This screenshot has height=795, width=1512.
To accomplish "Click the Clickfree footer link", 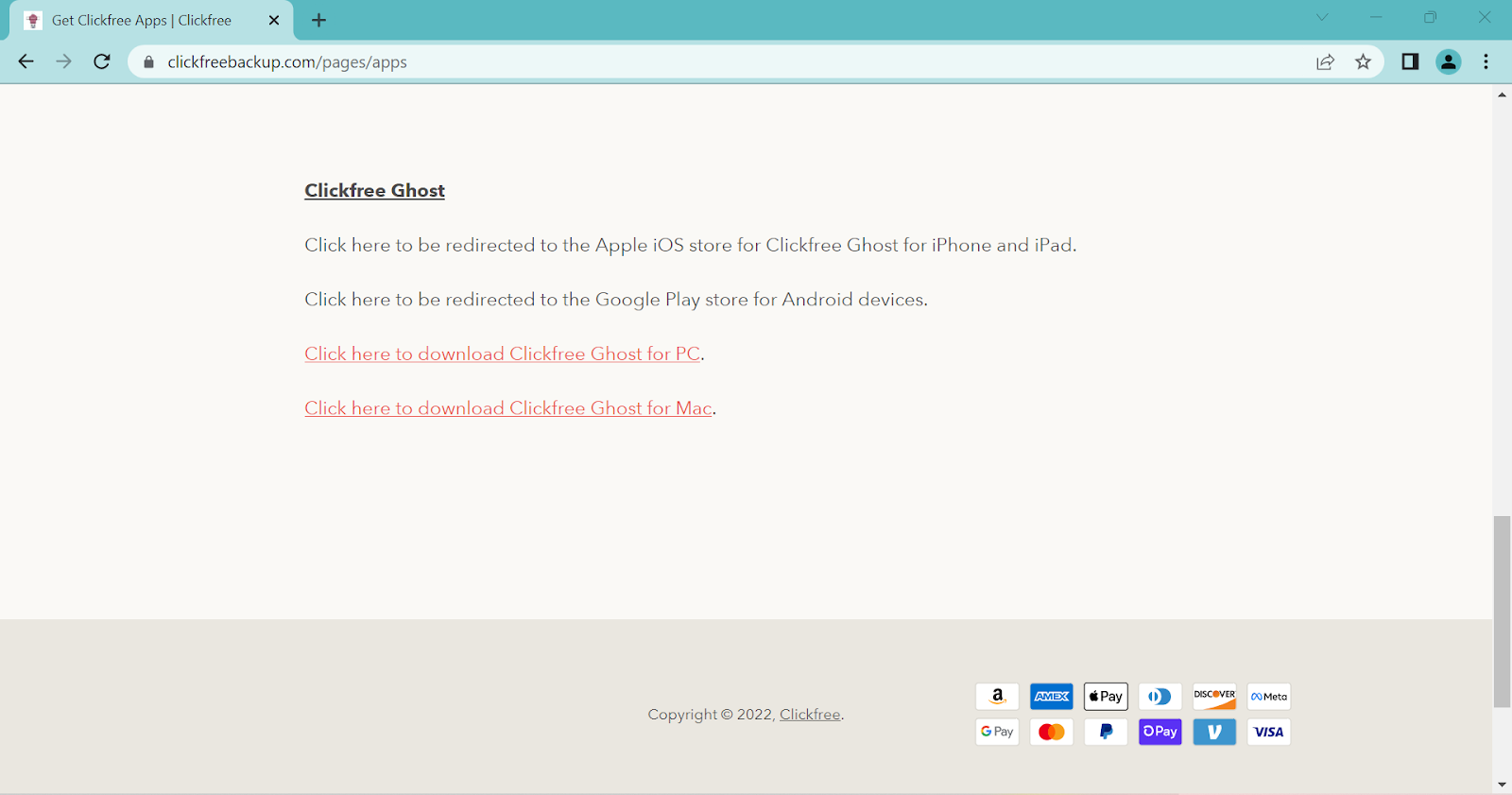I will coord(810,715).
